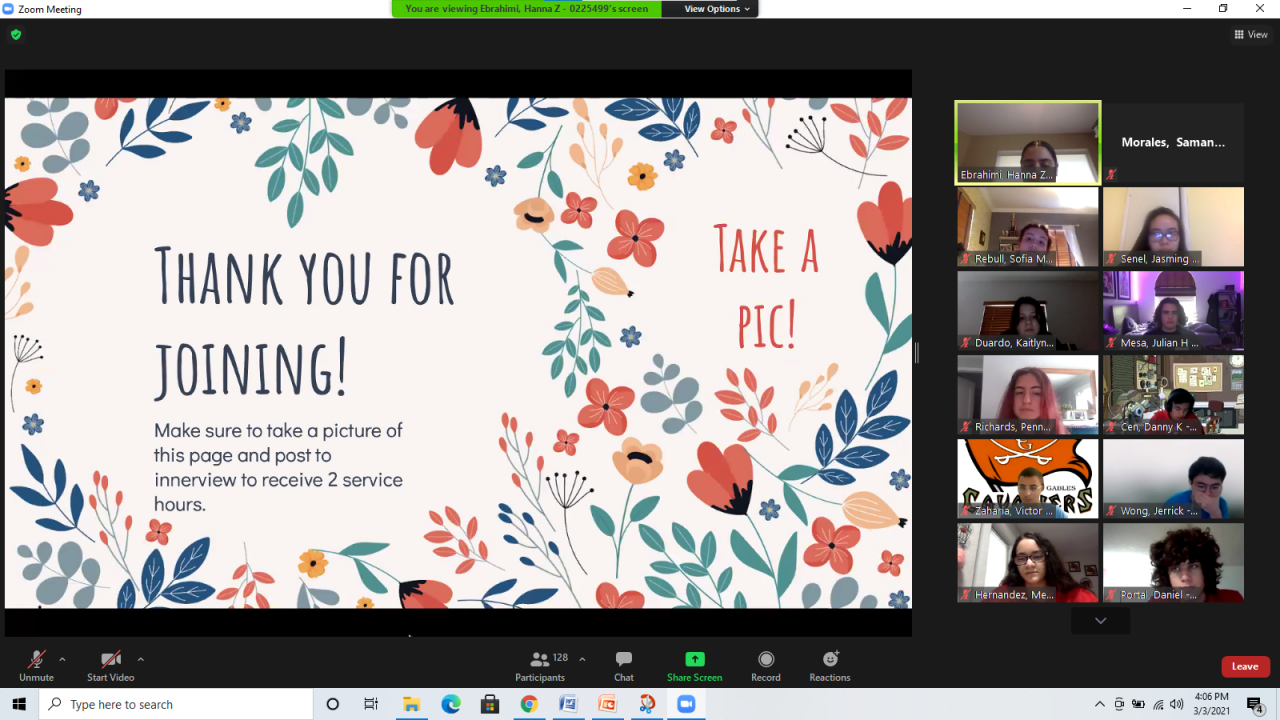Open Google Chrome from the taskbar
The width and height of the screenshot is (1280, 720).
click(x=529, y=704)
